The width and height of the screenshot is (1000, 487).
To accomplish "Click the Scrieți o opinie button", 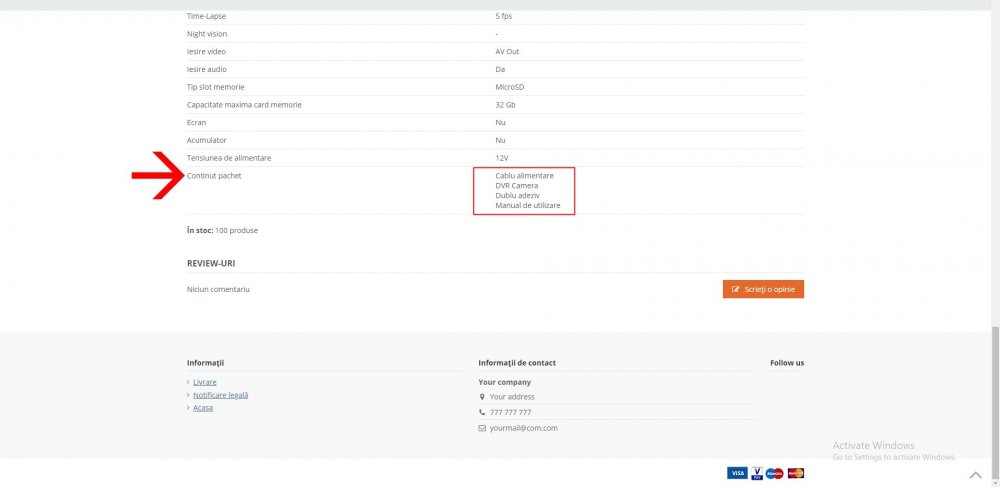I will [x=763, y=289].
